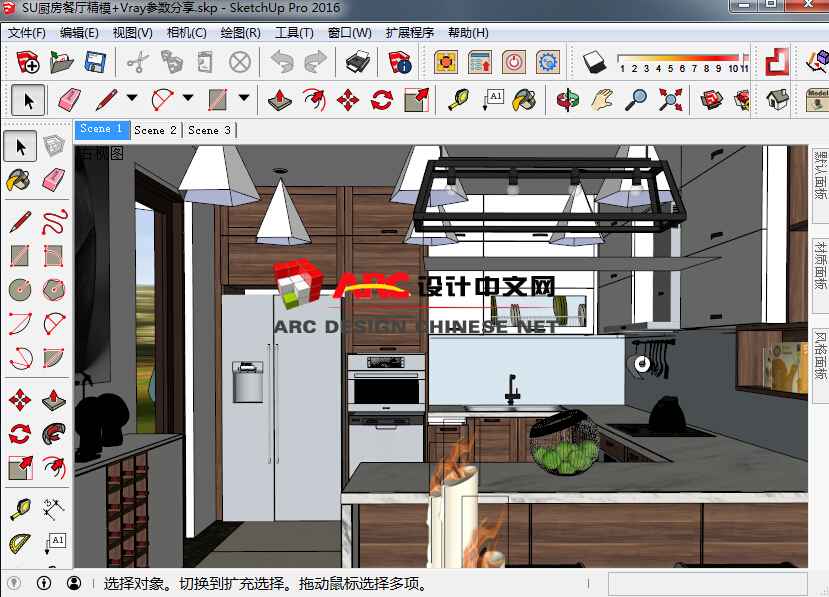
Task: Switch to the Scene 2 tab
Action: coord(155,130)
